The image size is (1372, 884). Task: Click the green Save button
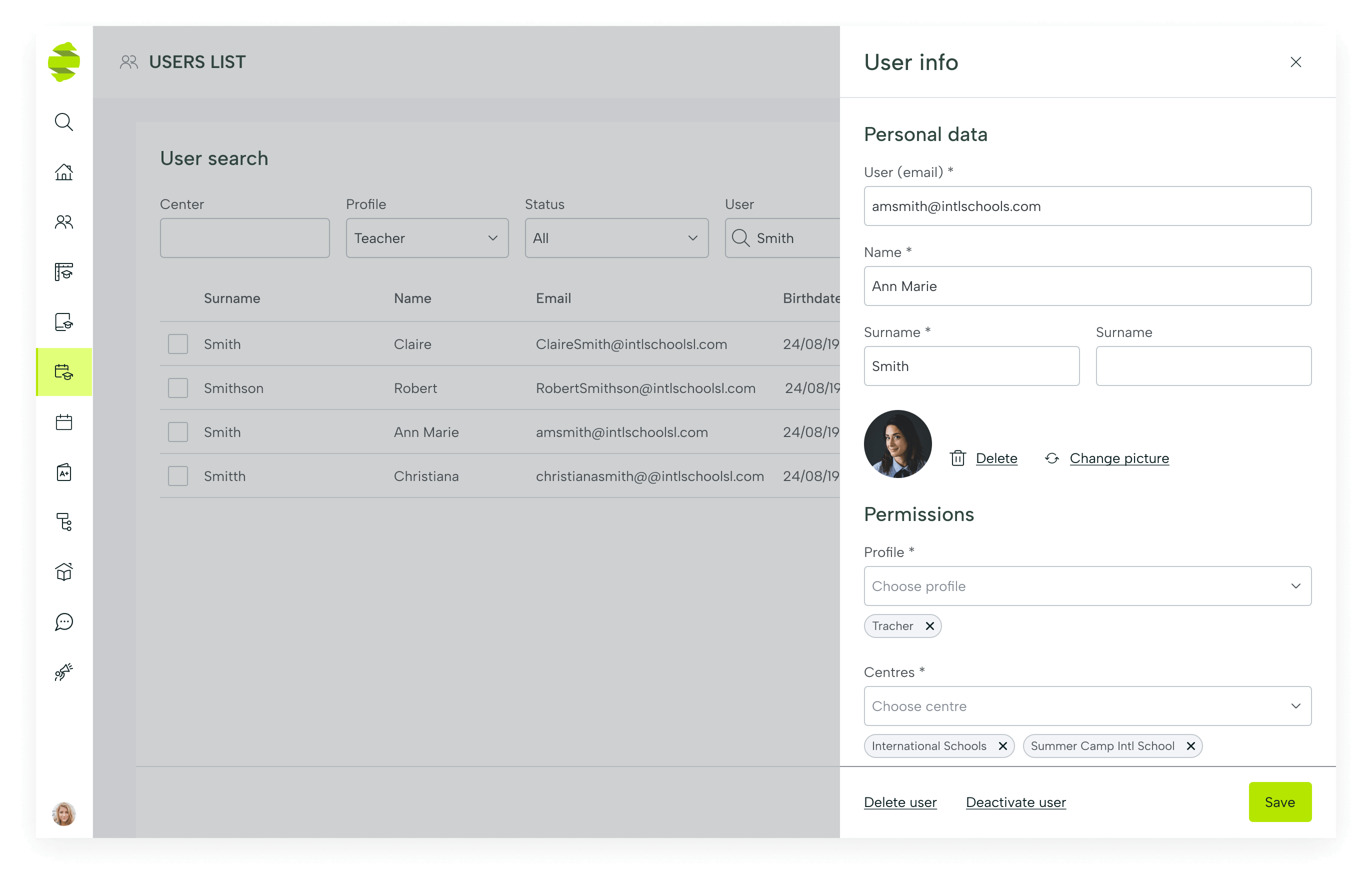pyautogui.click(x=1279, y=802)
